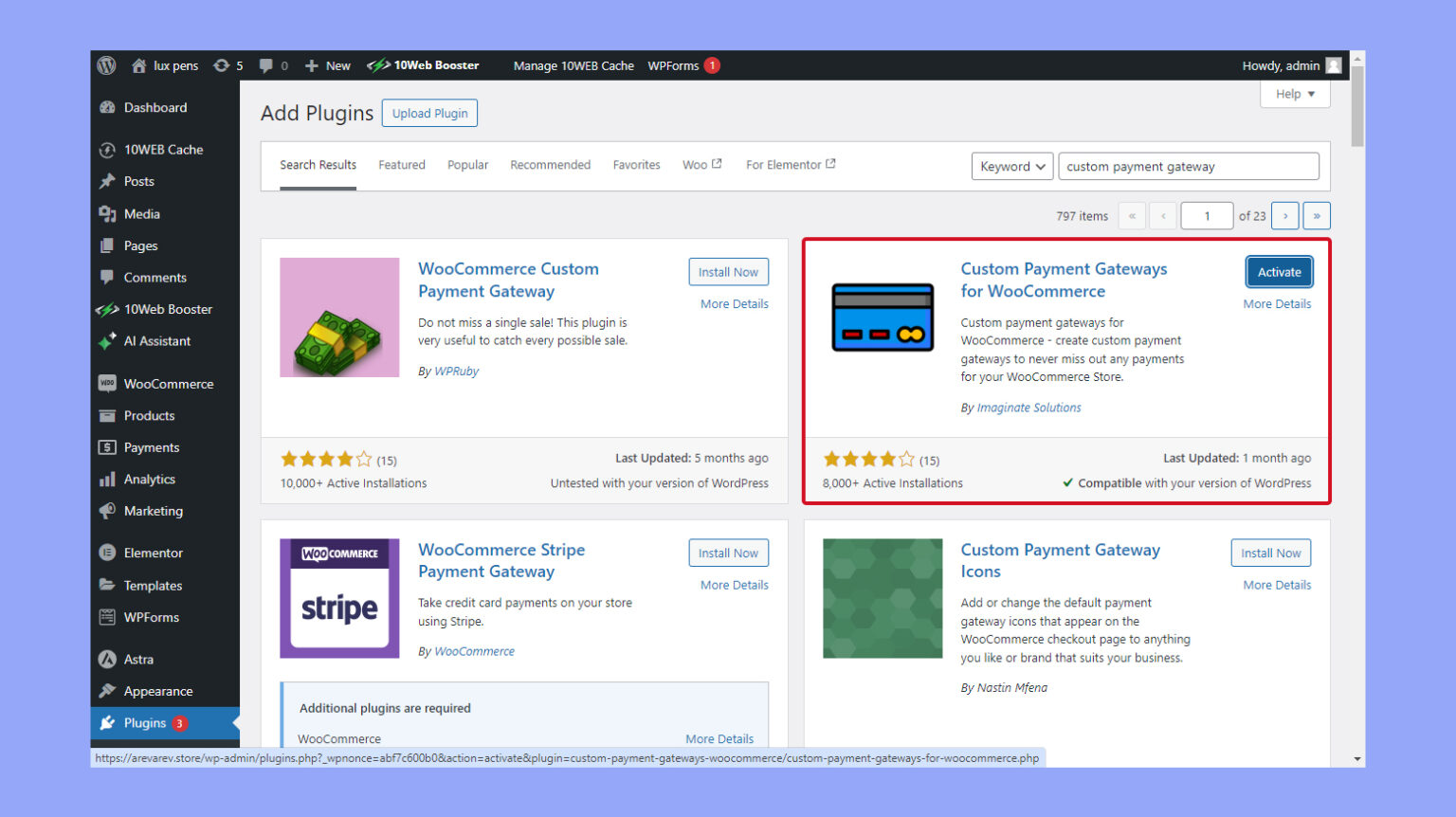Screen dimensions: 1456x817
Task: Switch to the Popular plugins tab
Action: coord(467,164)
